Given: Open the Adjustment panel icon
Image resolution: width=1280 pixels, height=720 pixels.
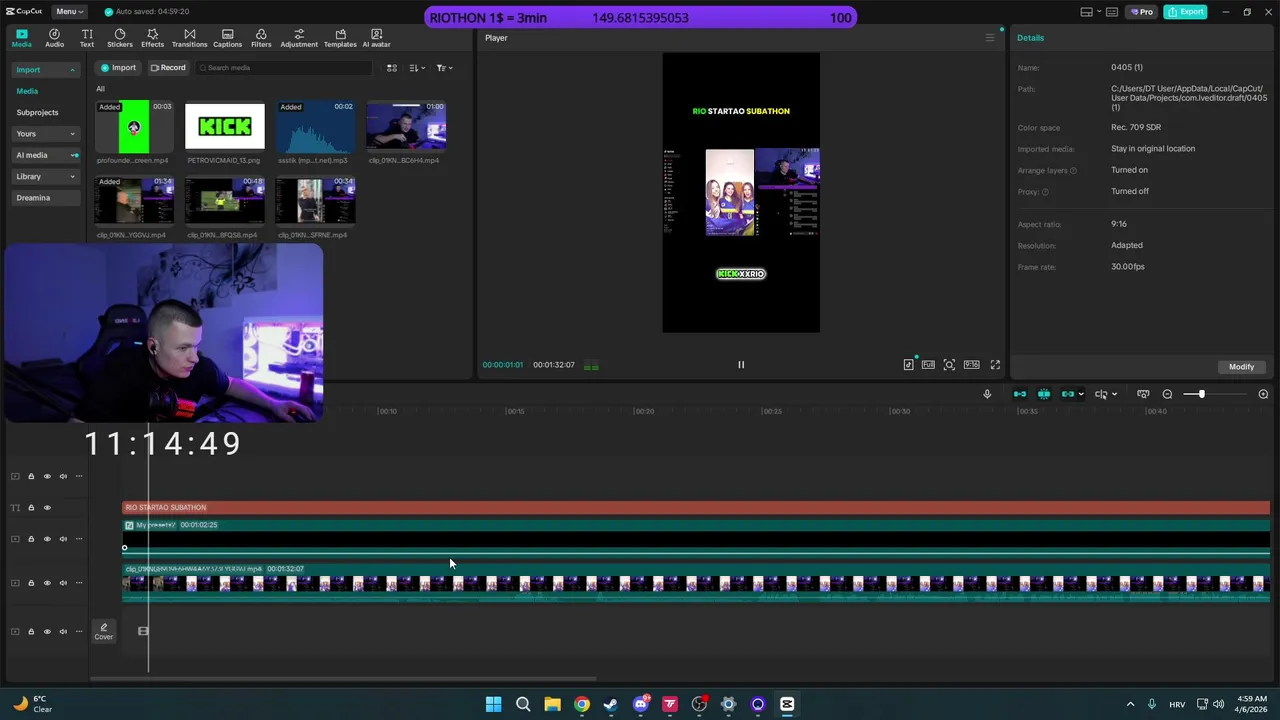Looking at the screenshot, I should (x=299, y=38).
